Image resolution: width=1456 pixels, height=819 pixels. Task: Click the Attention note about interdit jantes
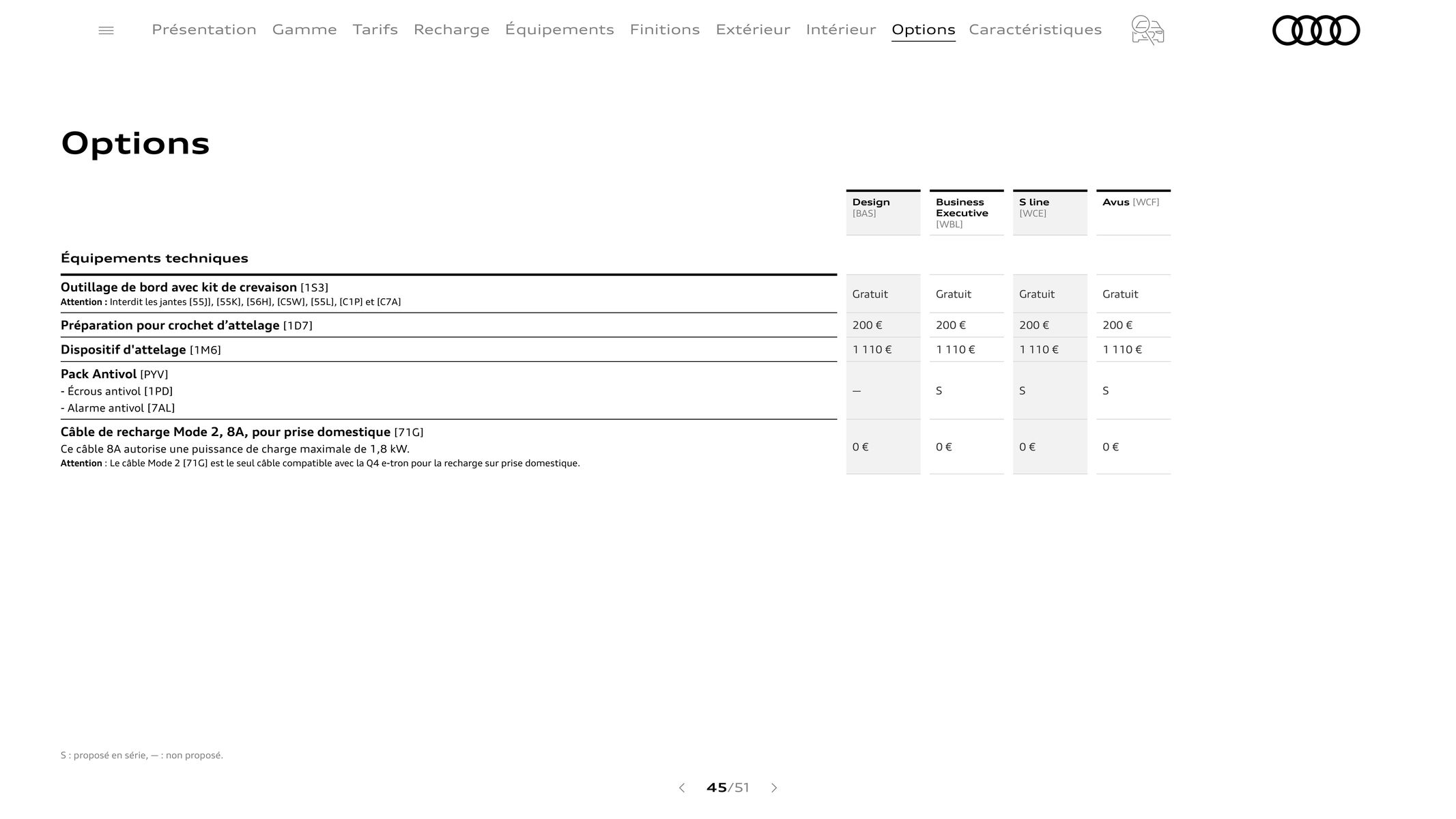231,302
